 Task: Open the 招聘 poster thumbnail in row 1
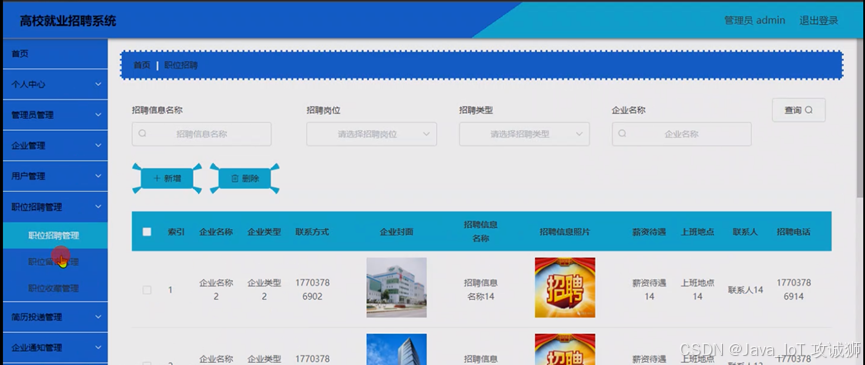tap(565, 287)
